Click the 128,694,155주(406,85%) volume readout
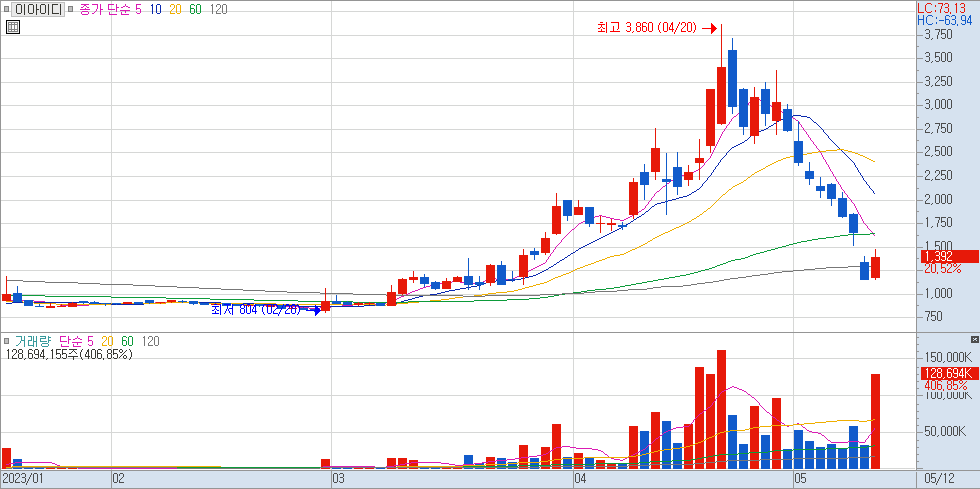This screenshot has width=980, height=489. [x=69, y=355]
